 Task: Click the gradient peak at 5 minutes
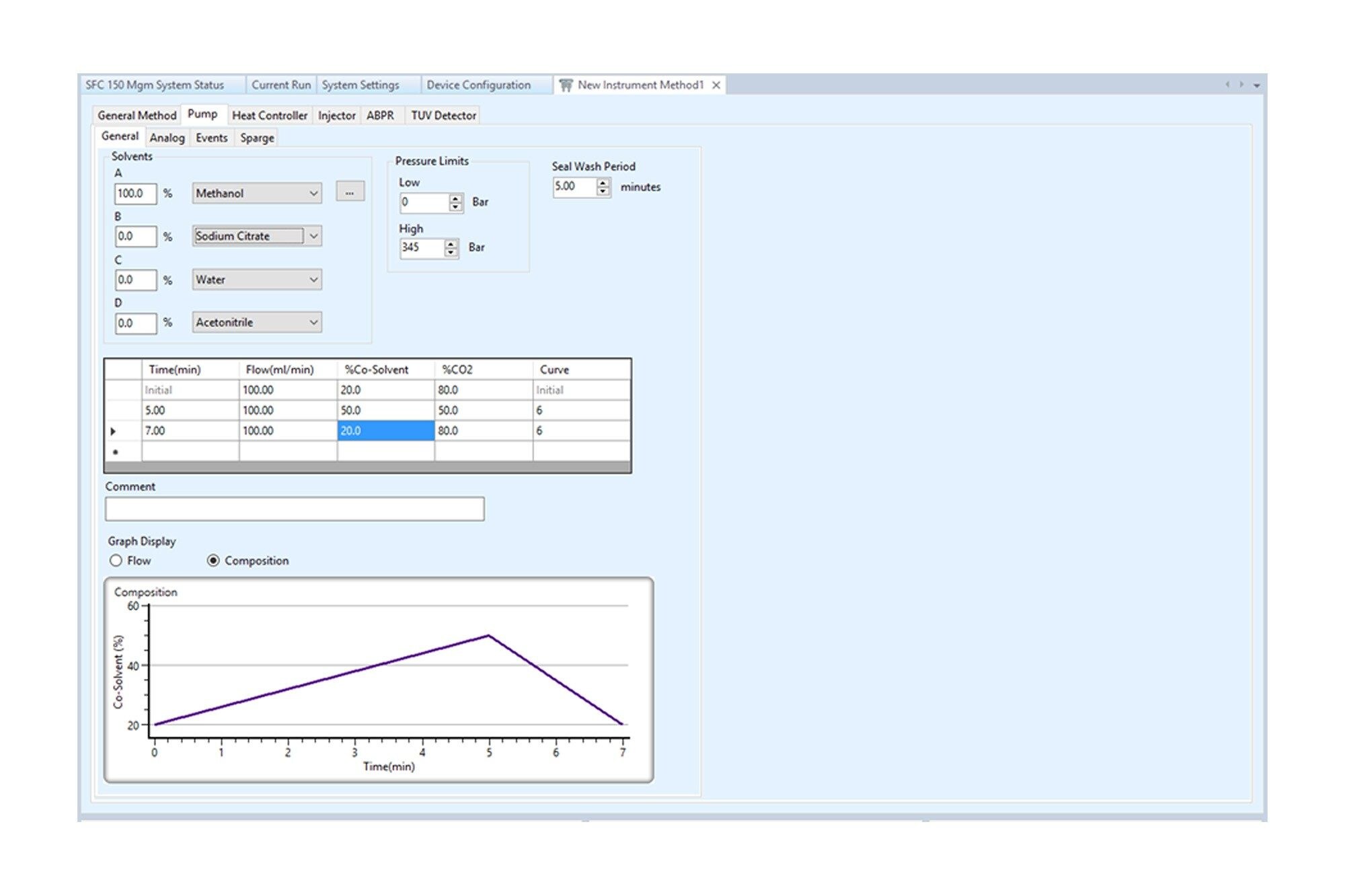click(x=489, y=635)
